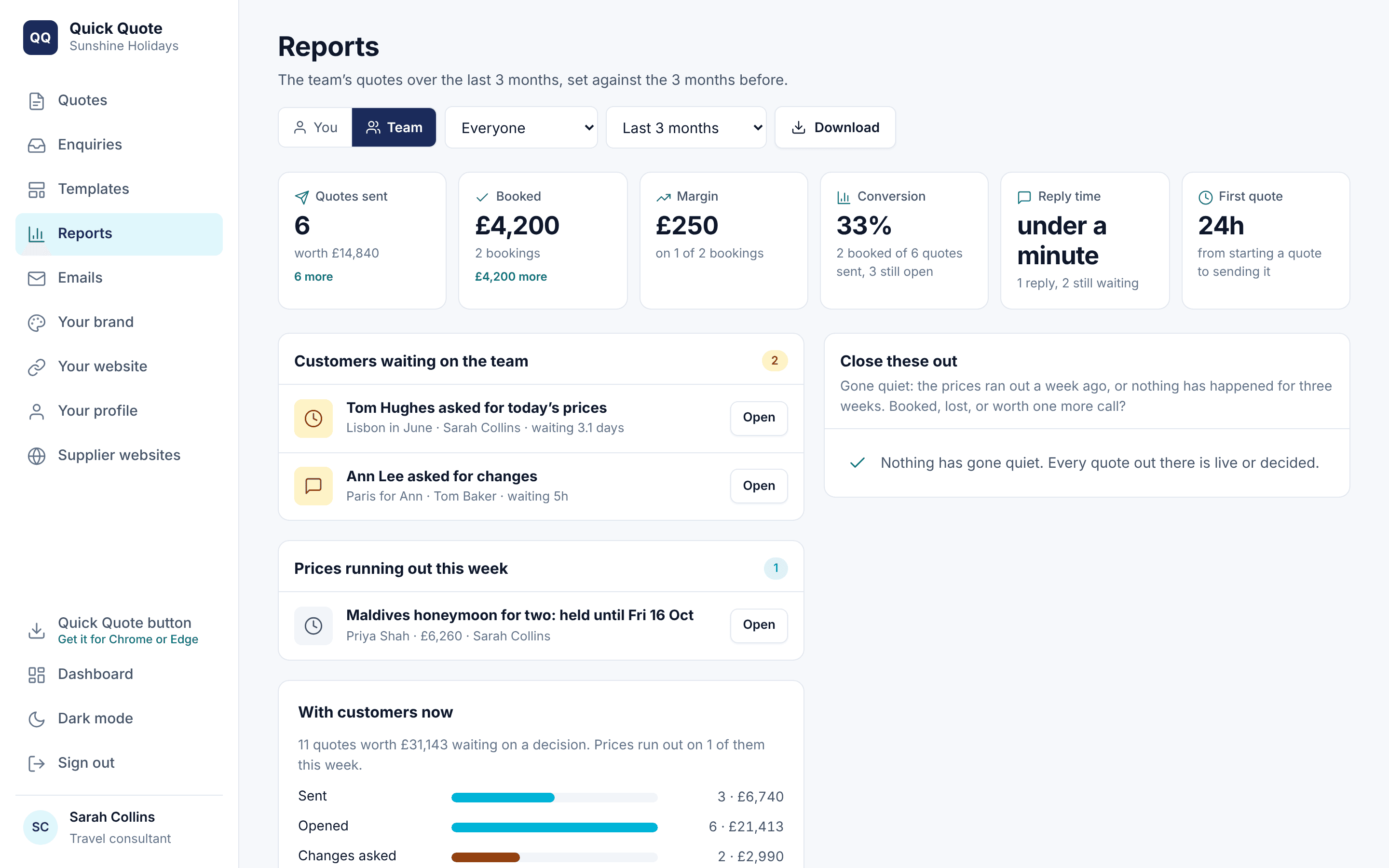
Task: Click the Sign out arrow icon
Action: 37,763
